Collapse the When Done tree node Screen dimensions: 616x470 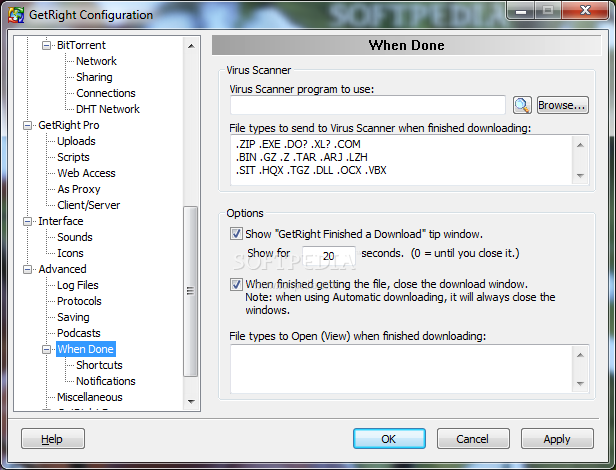tap(46, 349)
